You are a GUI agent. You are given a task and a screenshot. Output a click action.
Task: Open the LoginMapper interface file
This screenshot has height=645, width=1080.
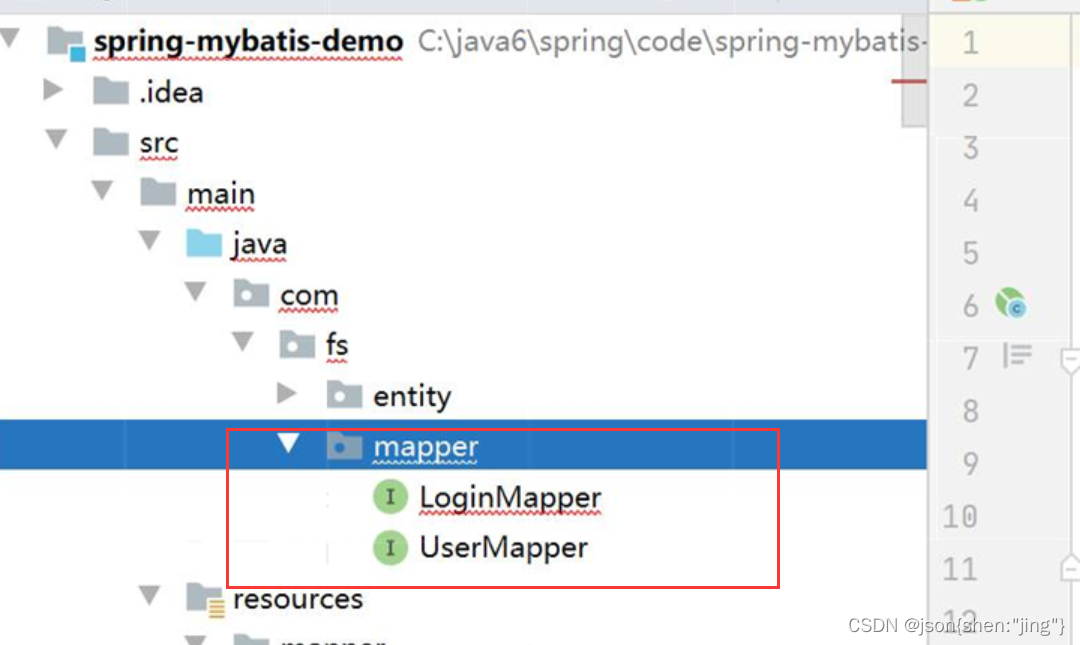pyautogui.click(x=510, y=498)
